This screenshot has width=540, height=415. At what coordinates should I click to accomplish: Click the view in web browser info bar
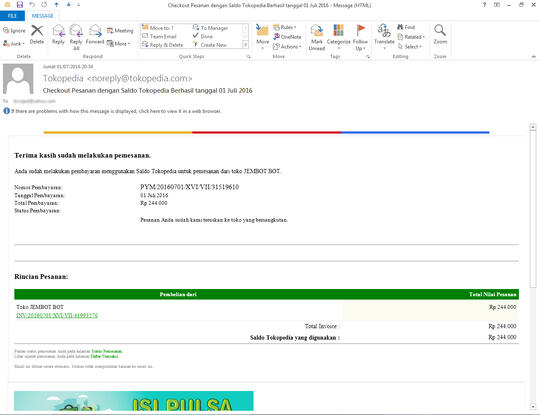[x=113, y=111]
